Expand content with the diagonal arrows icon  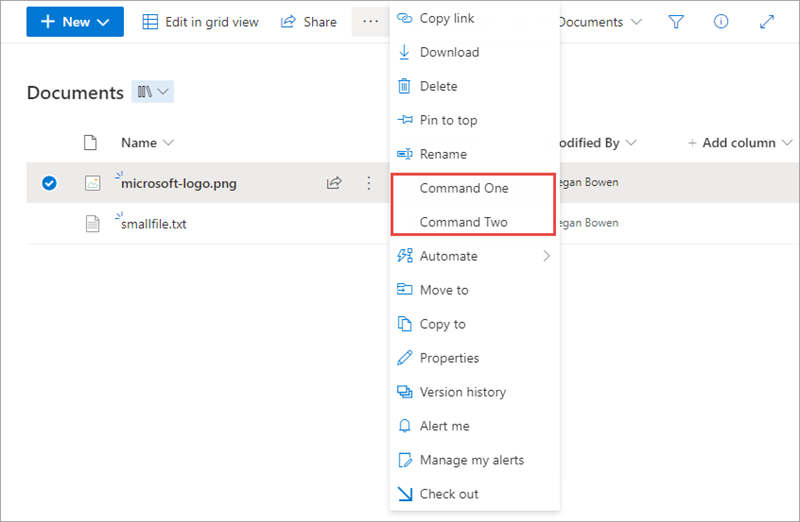coord(766,22)
